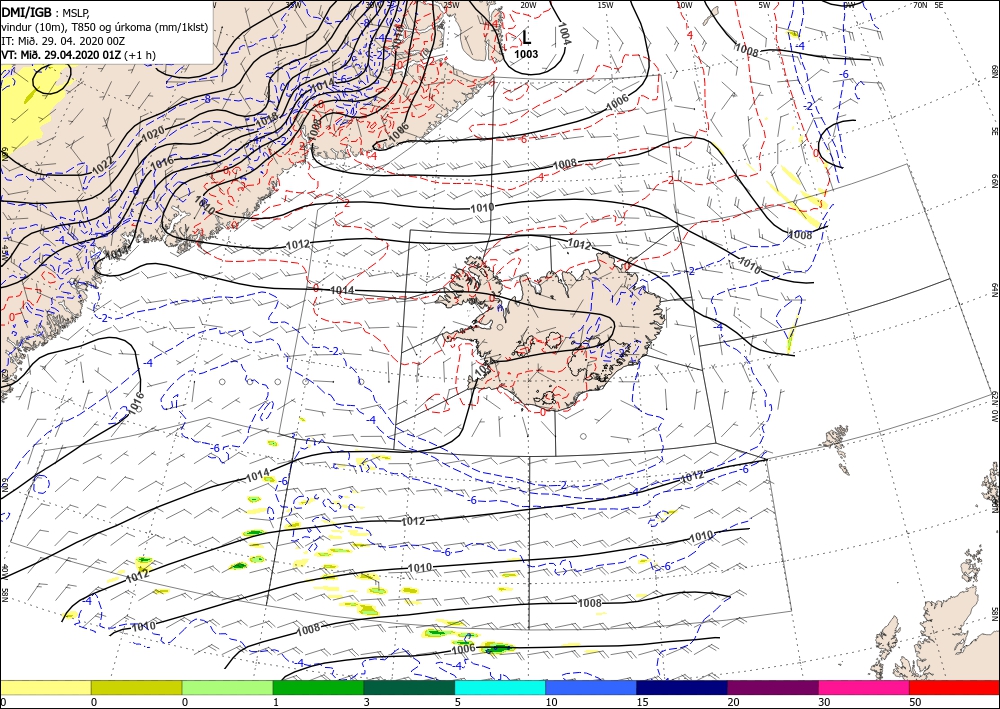Click the pink 30 mm legend swatch
Image resolution: width=1000 pixels, height=709 pixels.
point(864,687)
